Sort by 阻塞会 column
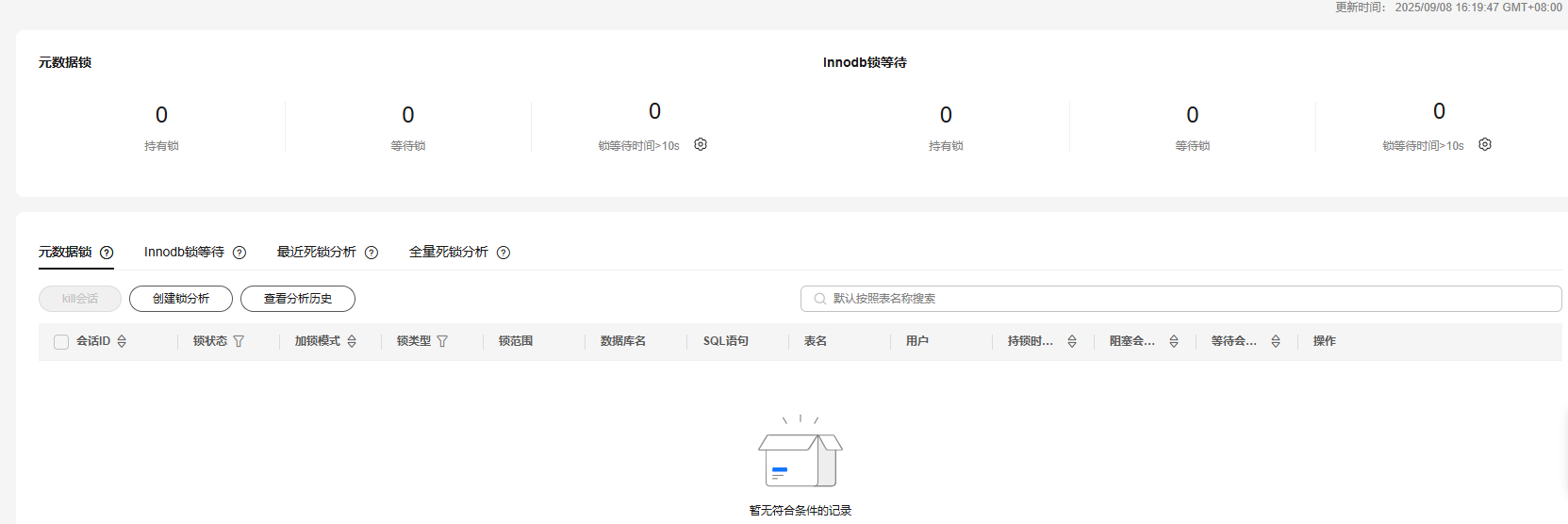 (1174, 341)
